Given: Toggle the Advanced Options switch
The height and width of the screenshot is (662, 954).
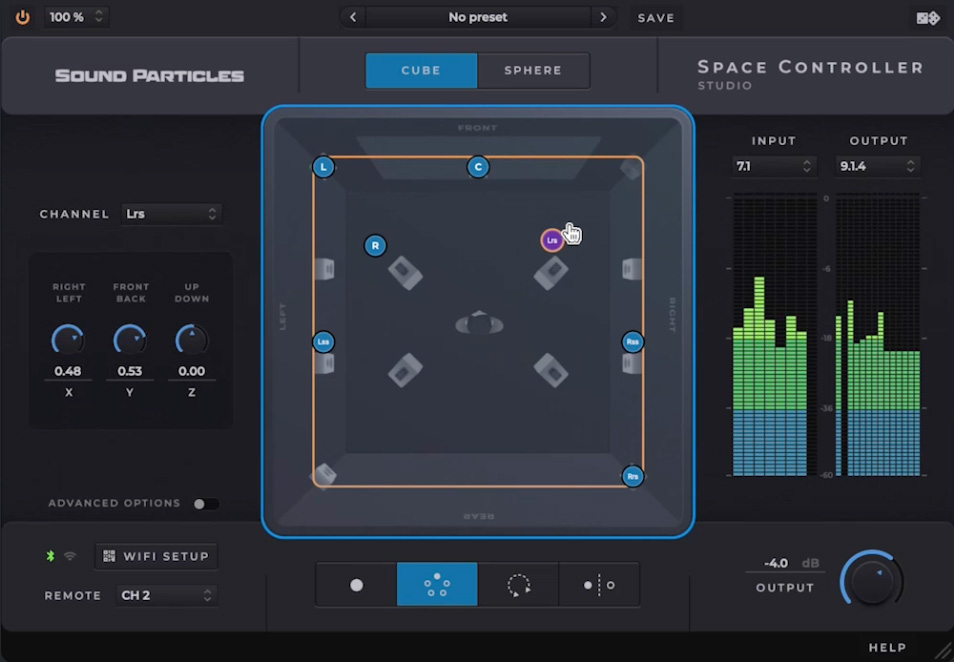Looking at the screenshot, I should (206, 504).
